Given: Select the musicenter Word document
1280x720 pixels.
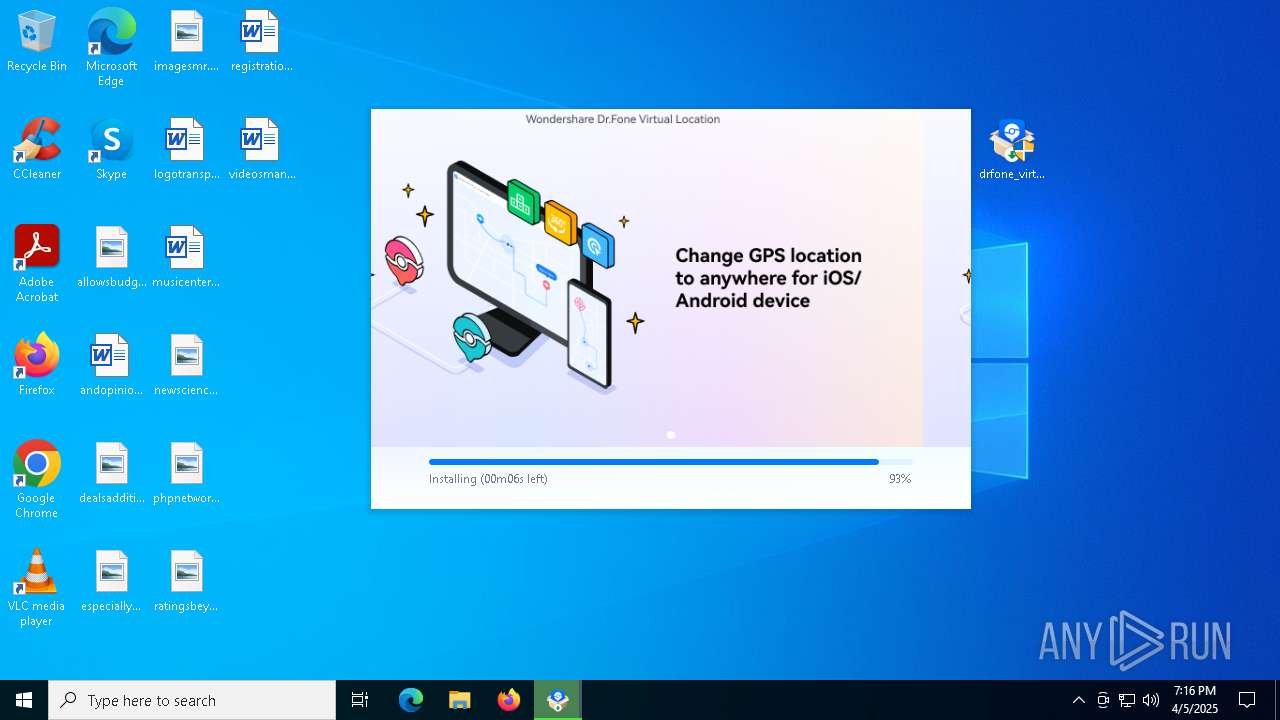Looking at the screenshot, I should coord(186,258).
